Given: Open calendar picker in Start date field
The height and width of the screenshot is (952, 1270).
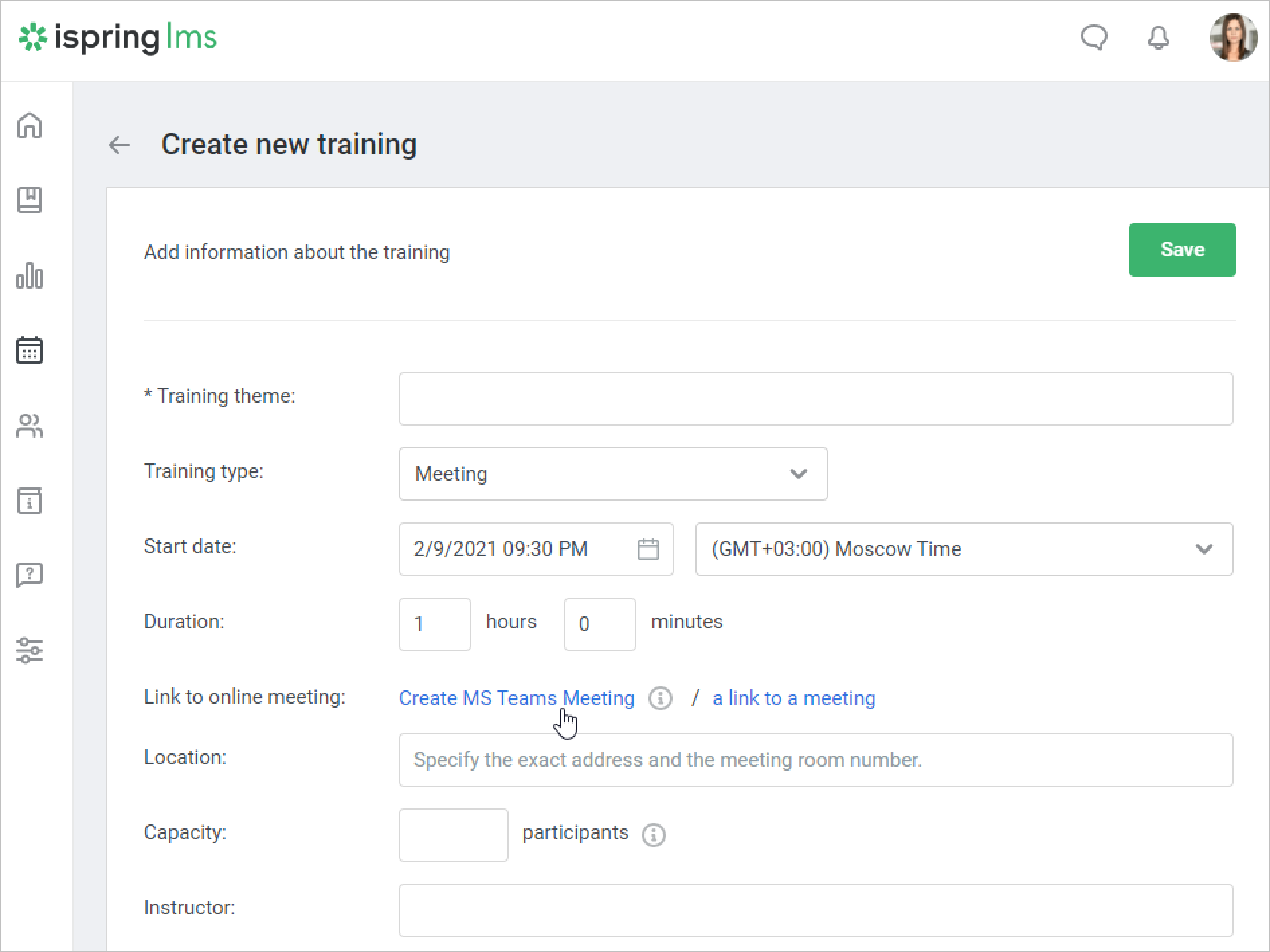Looking at the screenshot, I should coord(648,549).
